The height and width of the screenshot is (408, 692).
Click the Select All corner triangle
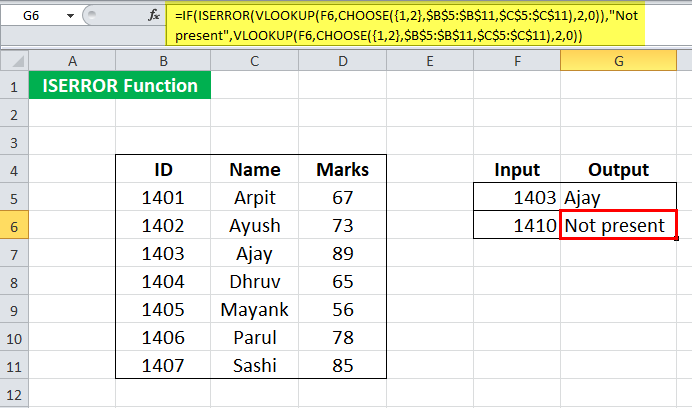coord(15,61)
